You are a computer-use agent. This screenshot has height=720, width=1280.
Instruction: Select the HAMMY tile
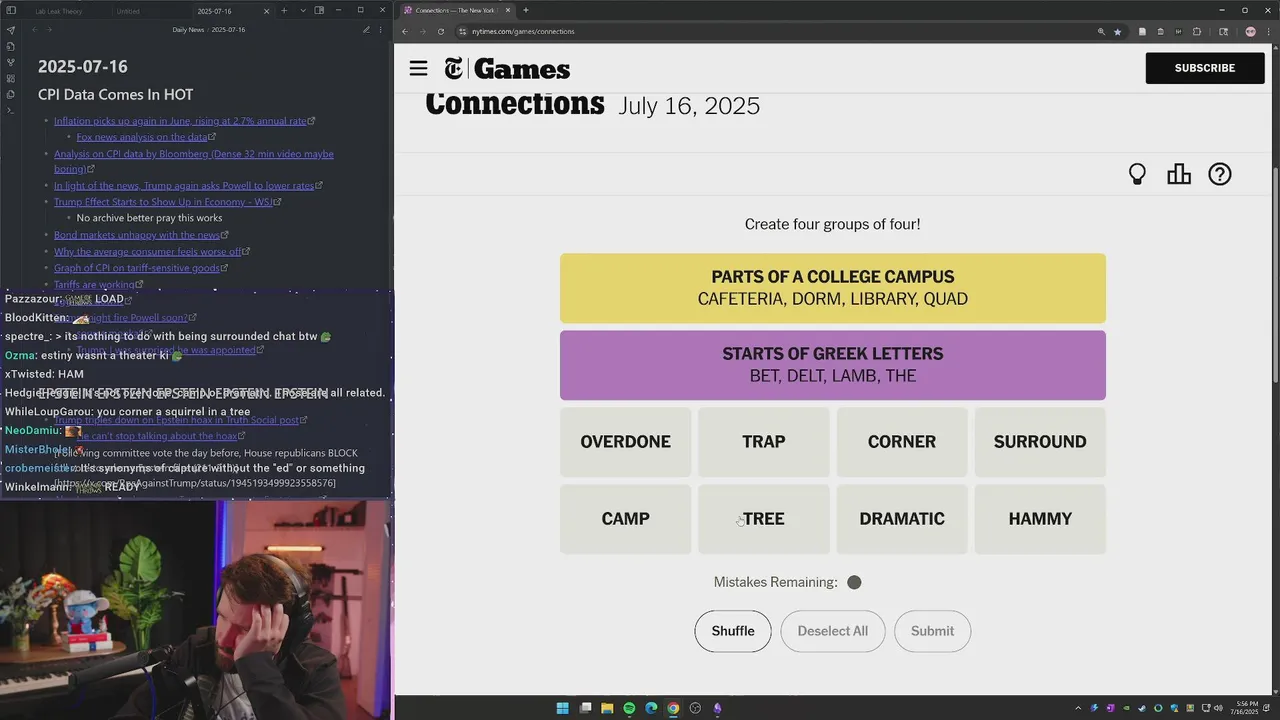[x=1040, y=519]
